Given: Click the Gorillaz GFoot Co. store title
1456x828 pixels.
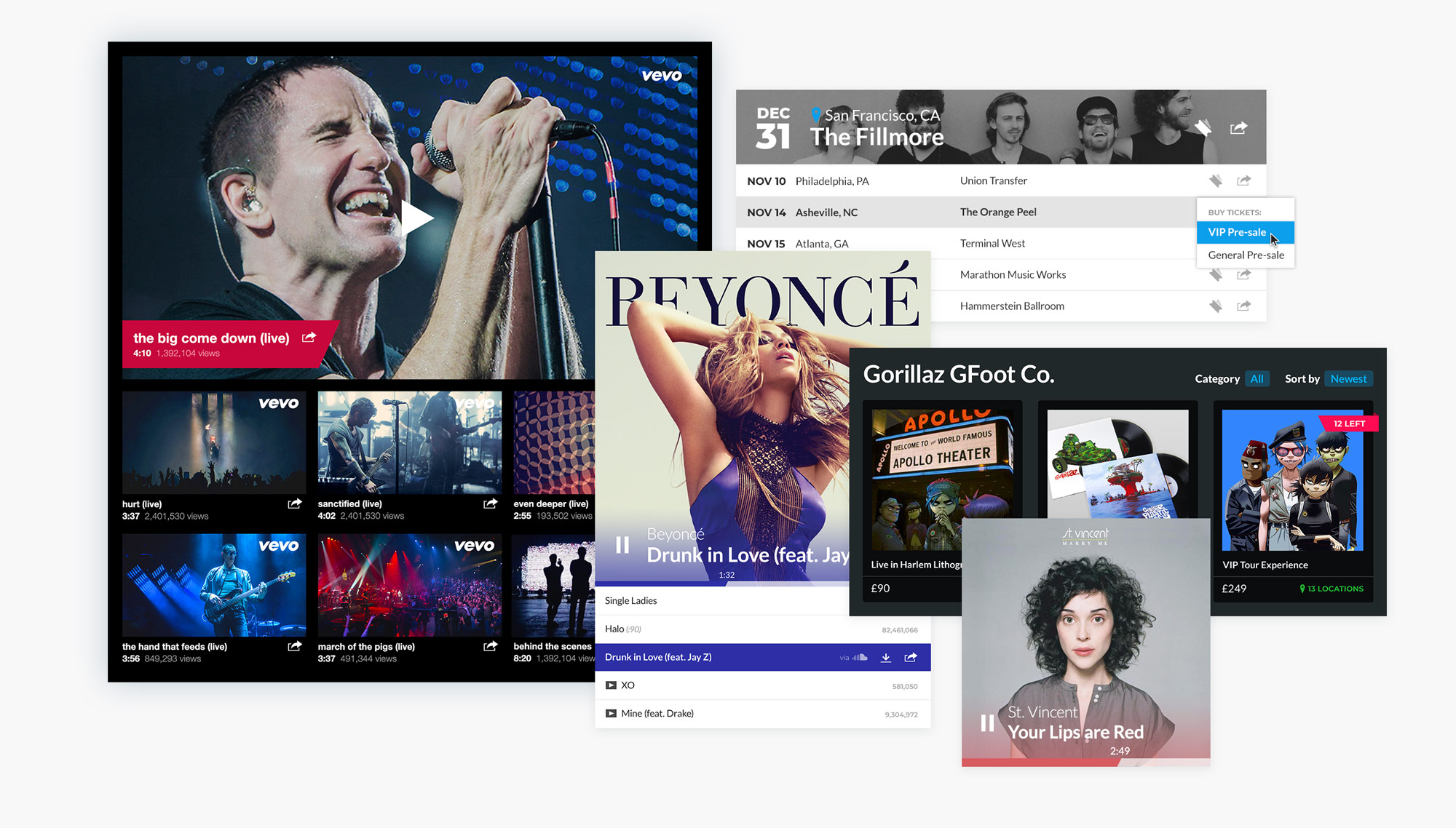Looking at the screenshot, I should coord(959,374).
